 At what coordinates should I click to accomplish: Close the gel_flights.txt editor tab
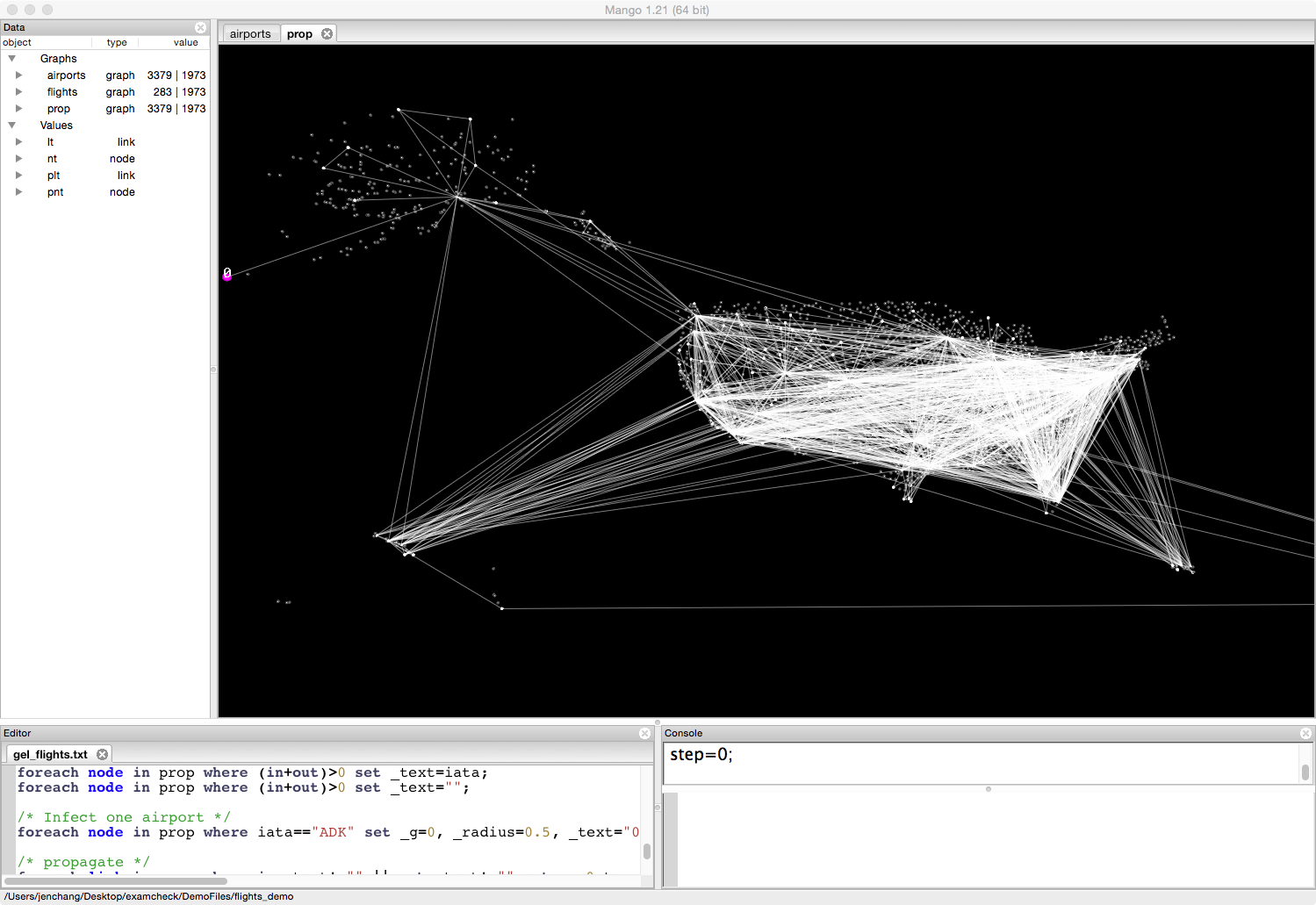102,755
